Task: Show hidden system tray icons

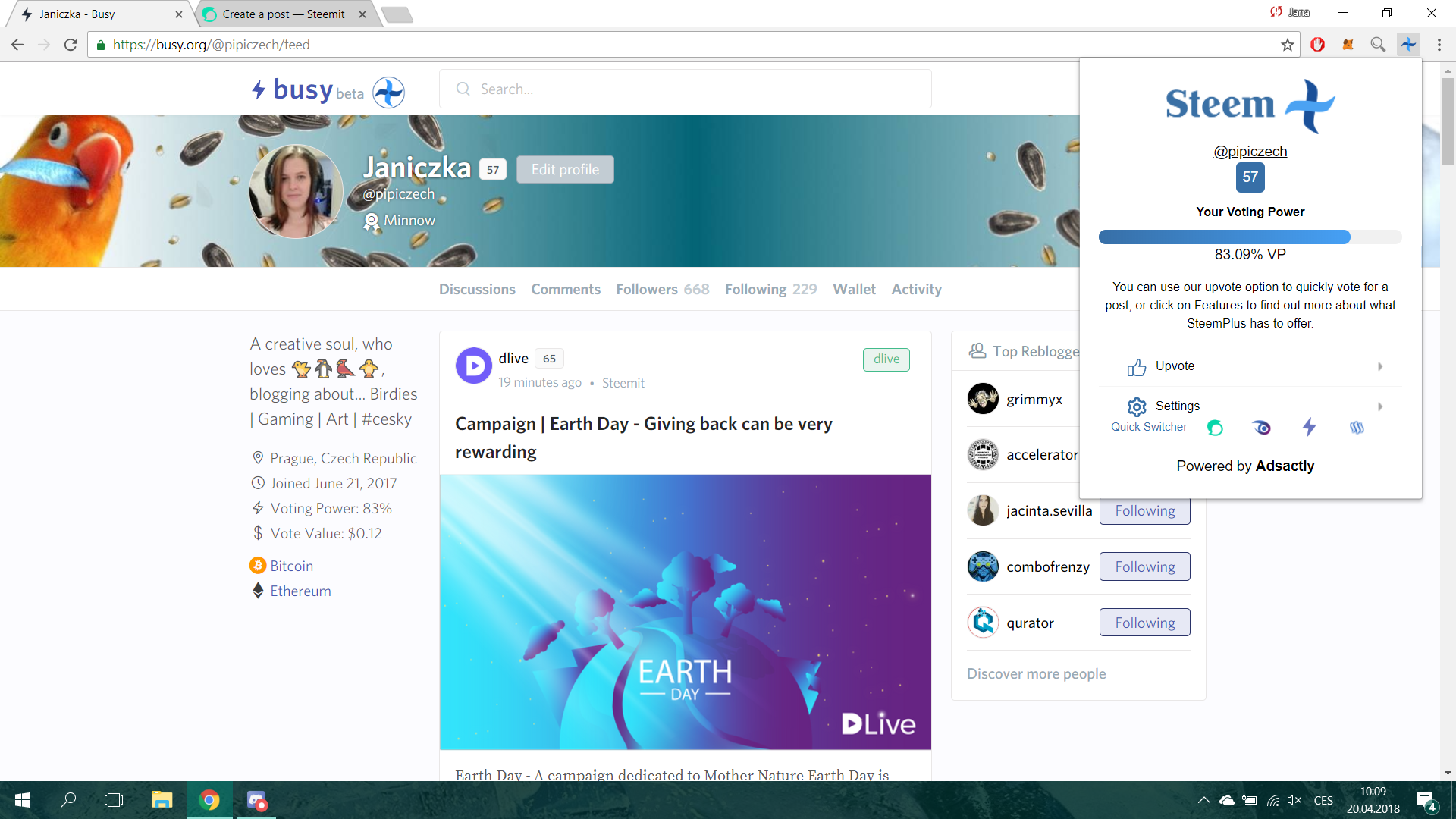Action: click(1203, 800)
